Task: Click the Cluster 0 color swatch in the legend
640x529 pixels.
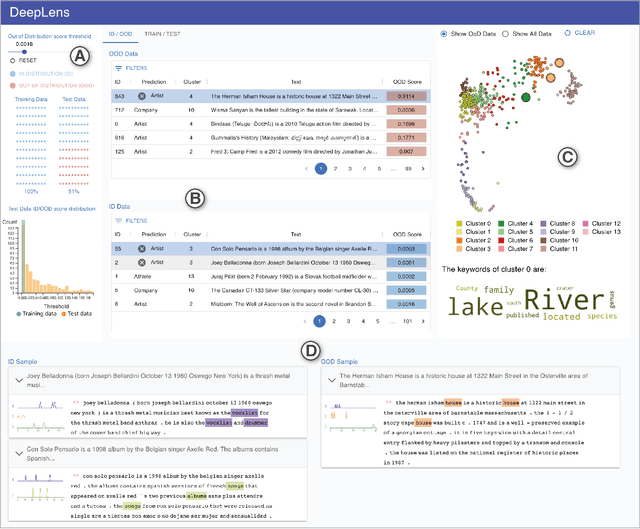Action: (459, 224)
